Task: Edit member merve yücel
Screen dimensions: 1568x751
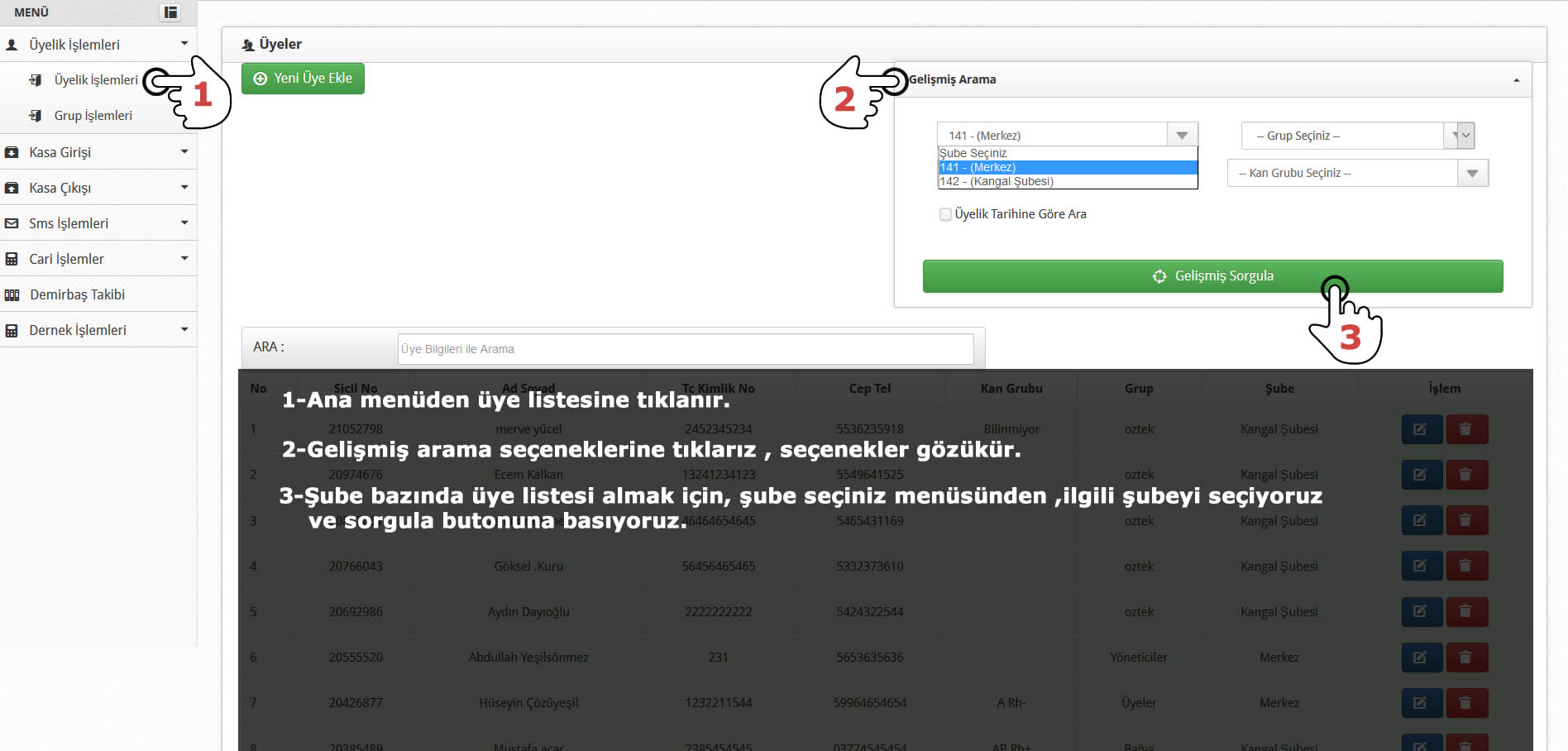Action: click(1422, 429)
